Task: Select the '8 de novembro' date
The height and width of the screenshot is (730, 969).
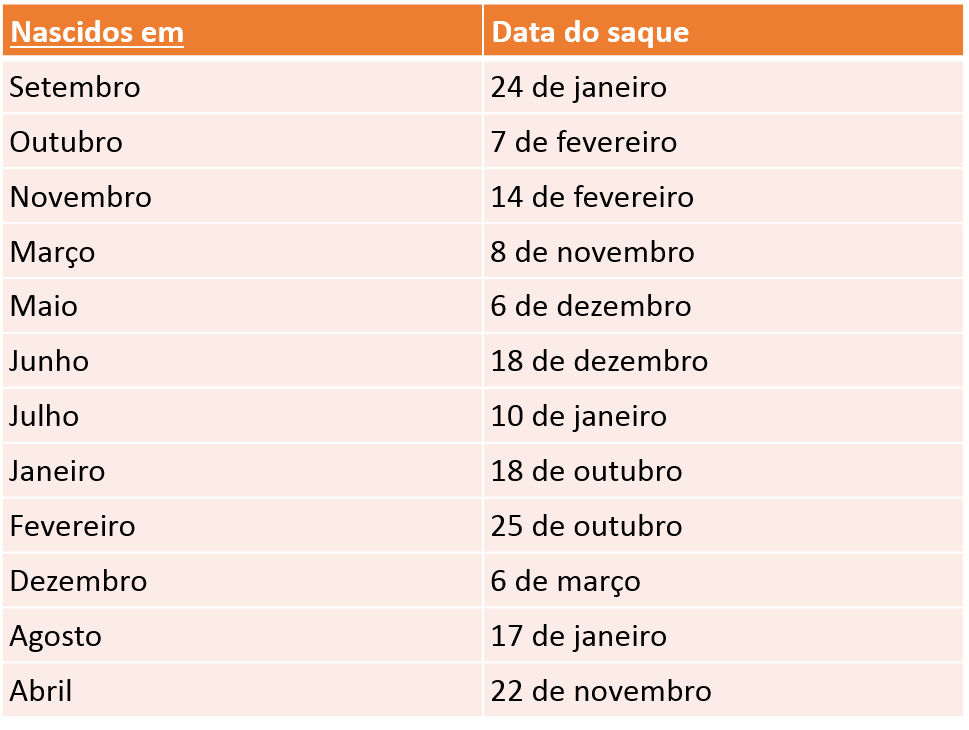Action: tap(592, 252)
